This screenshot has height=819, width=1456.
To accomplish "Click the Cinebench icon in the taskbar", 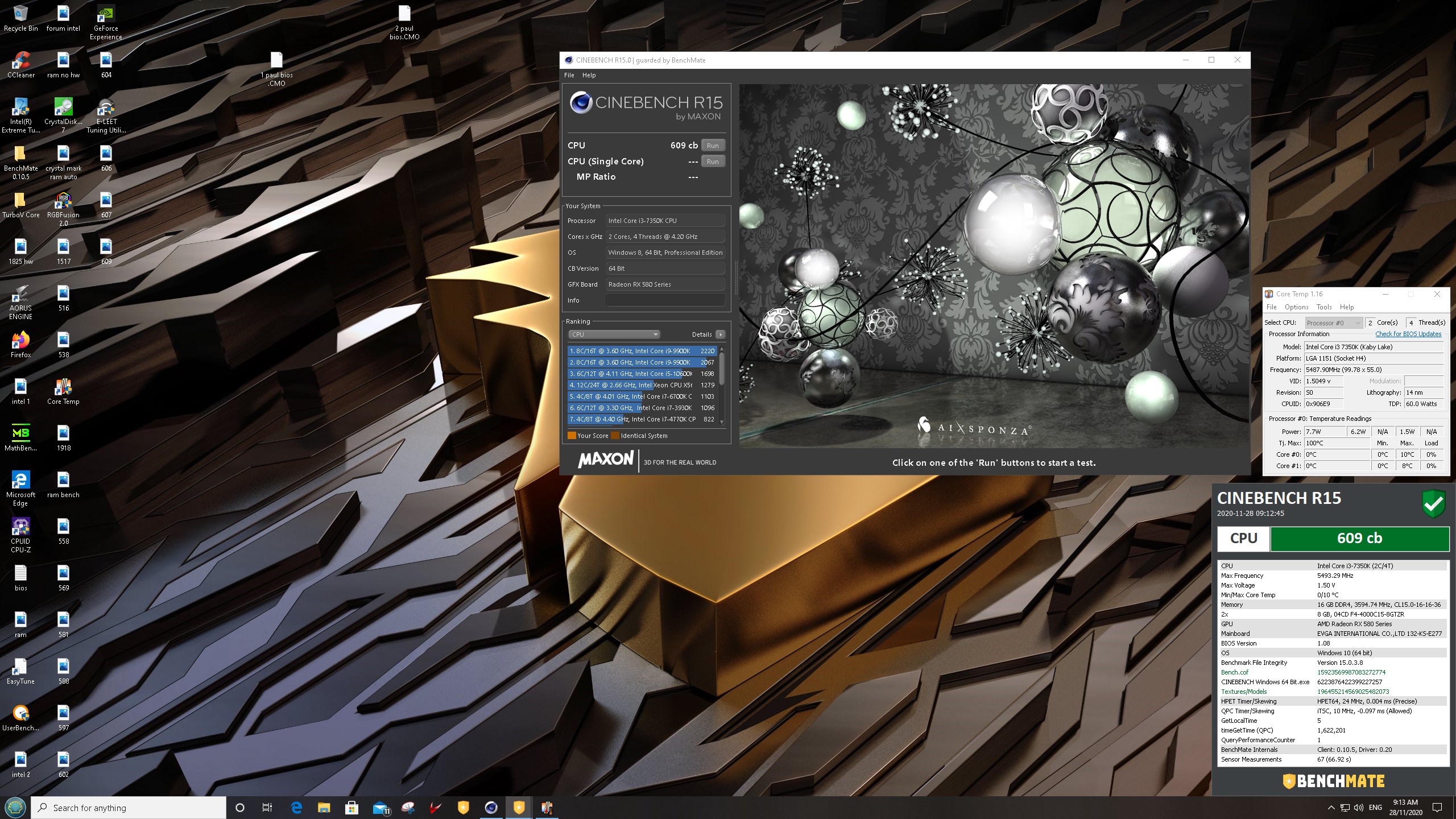I will 491,808.
